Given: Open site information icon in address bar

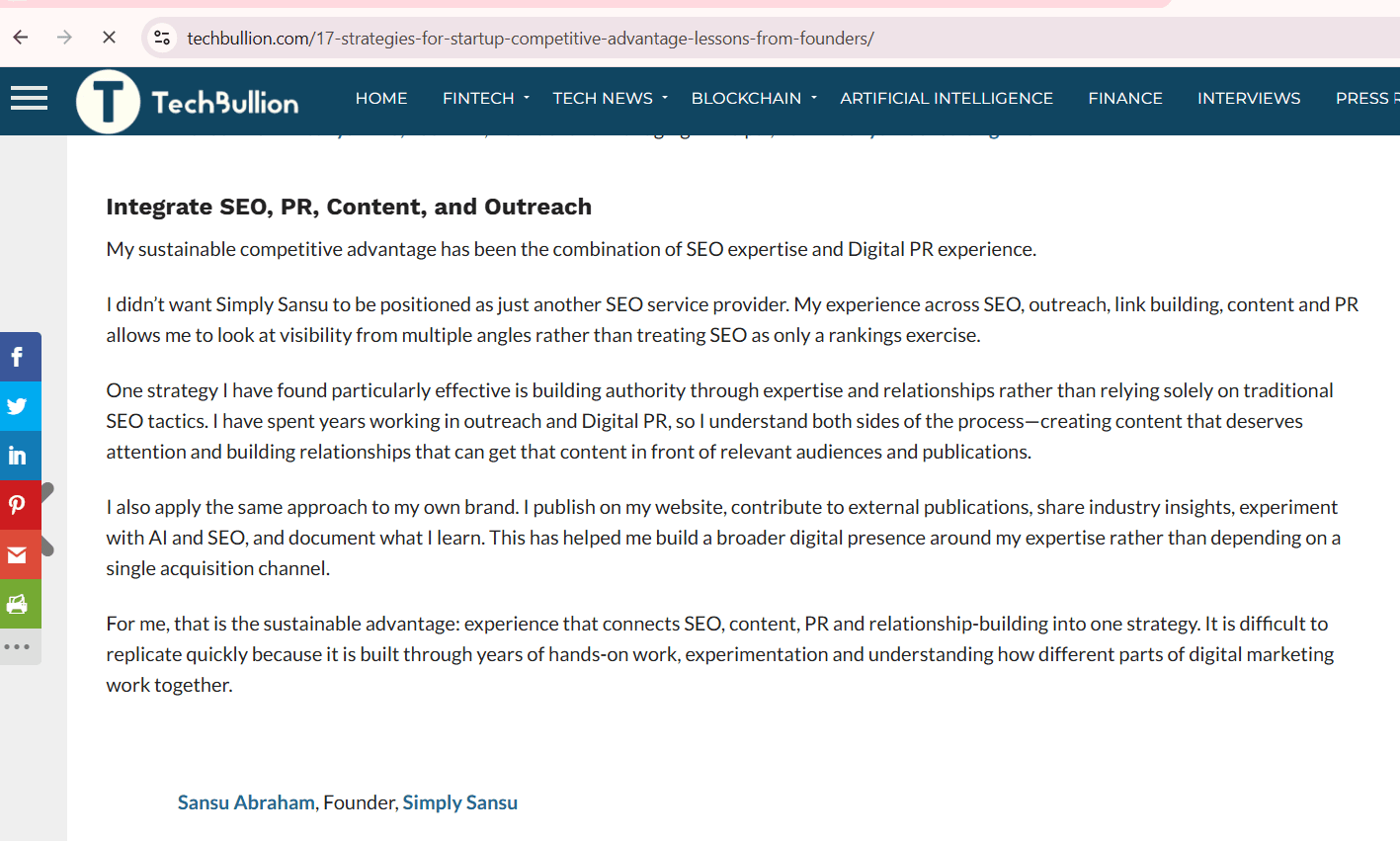Looking at the screenshot, I should pos(162,38).
